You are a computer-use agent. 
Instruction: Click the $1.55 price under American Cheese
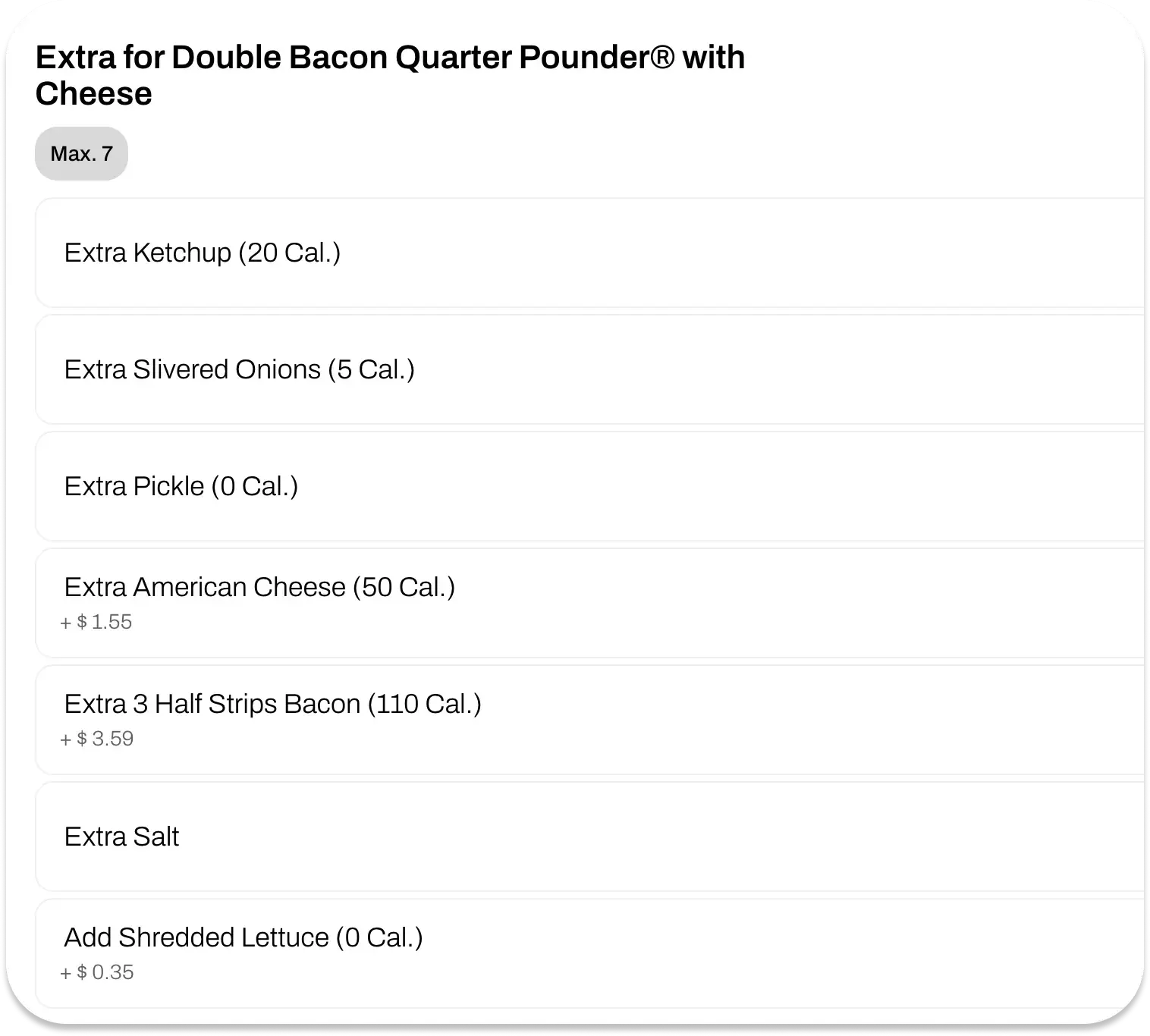click(x=96, y=622)
